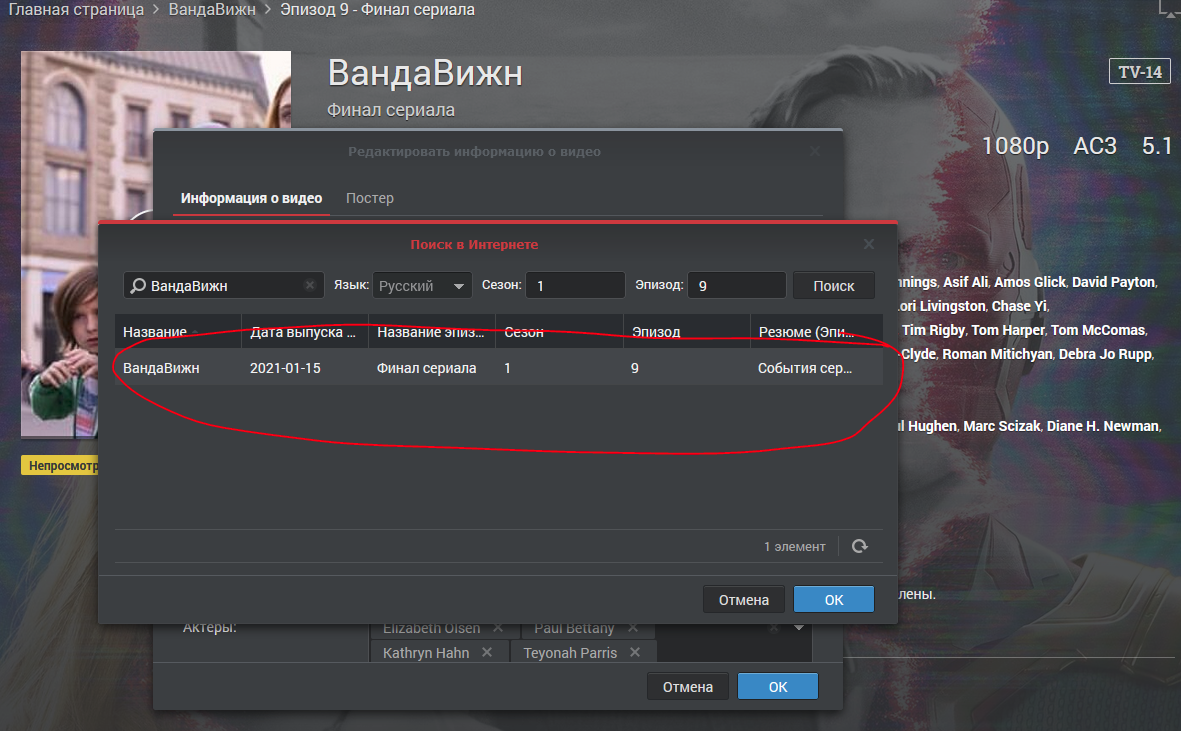Select the ВандаВижн result row title
The image size is (1181, 731).
click(x=161, y=368)
